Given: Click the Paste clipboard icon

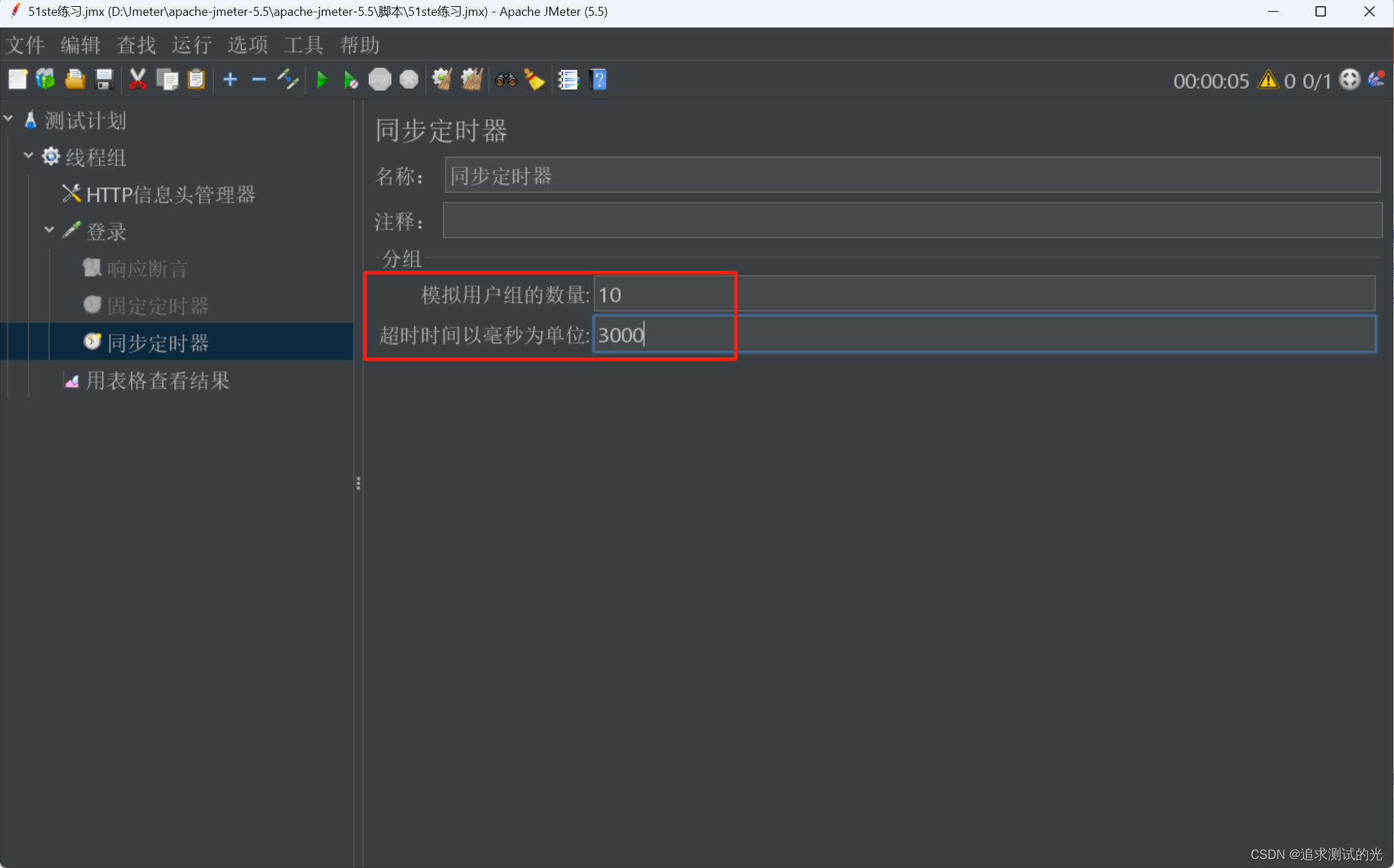Looking at the screenshot, I should [196, 80].
